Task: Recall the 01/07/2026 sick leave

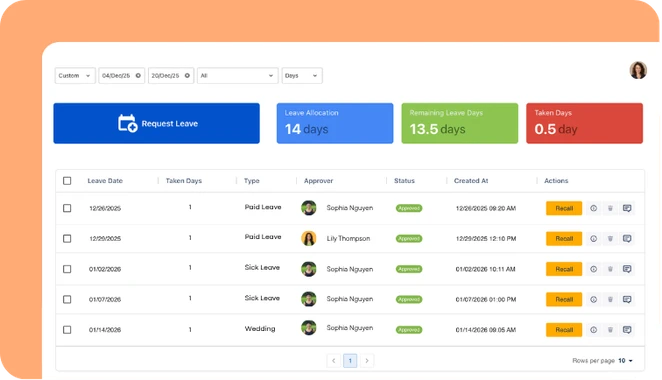Action: [564, 299]
